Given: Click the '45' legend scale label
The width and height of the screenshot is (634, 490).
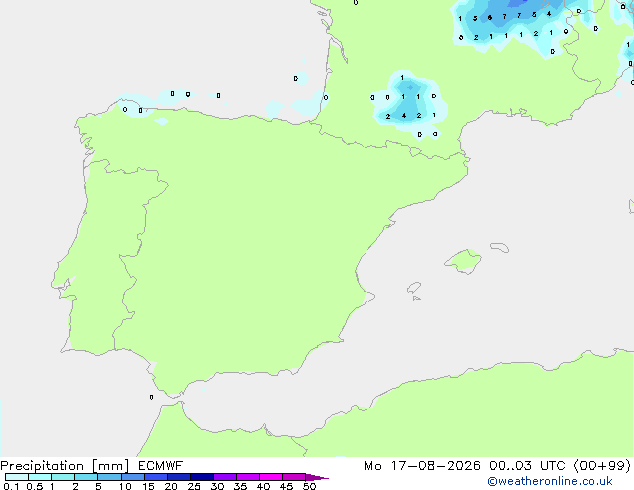Looking at the screenshot, I should (286, 486).
